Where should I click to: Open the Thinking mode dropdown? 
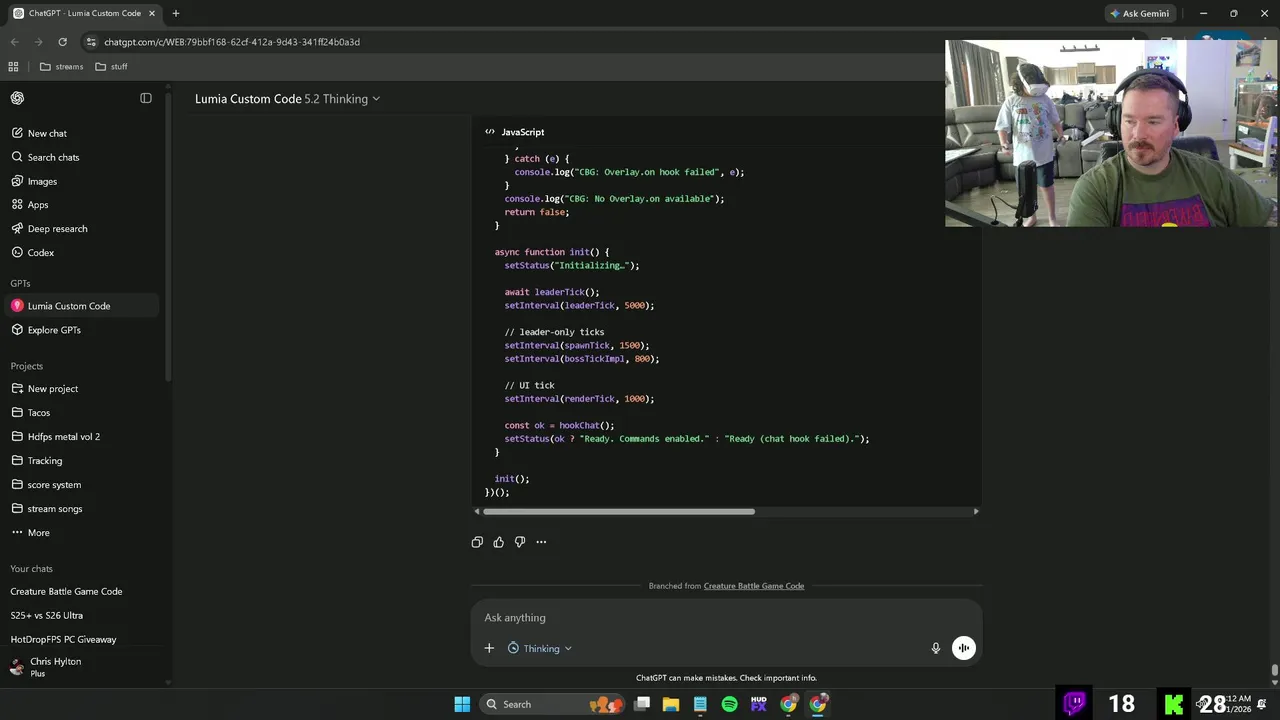coord(540,648)
